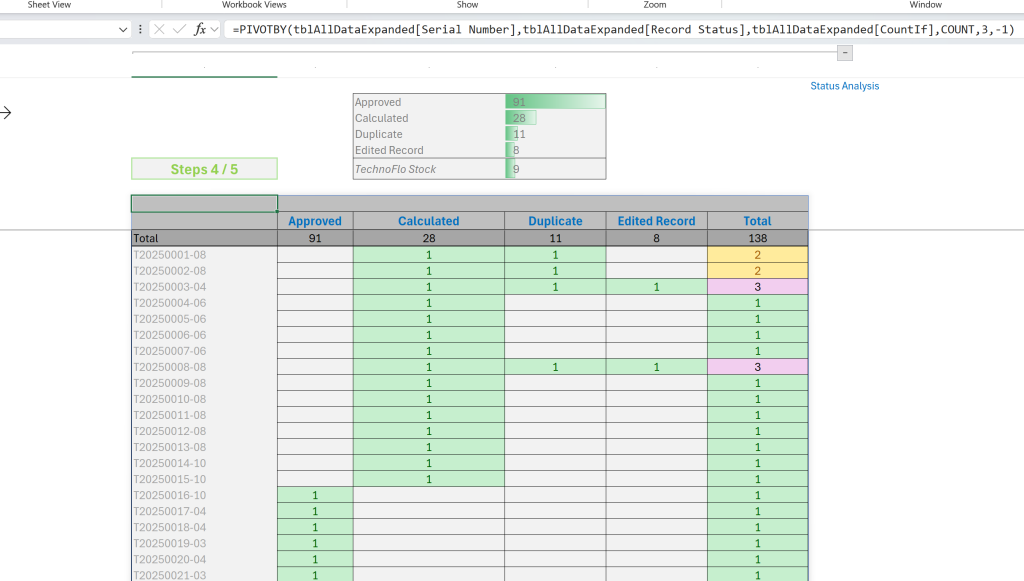Select the Approved data bar showing 91
Screen dimensions: 1024x581
(x=556, y=102)
